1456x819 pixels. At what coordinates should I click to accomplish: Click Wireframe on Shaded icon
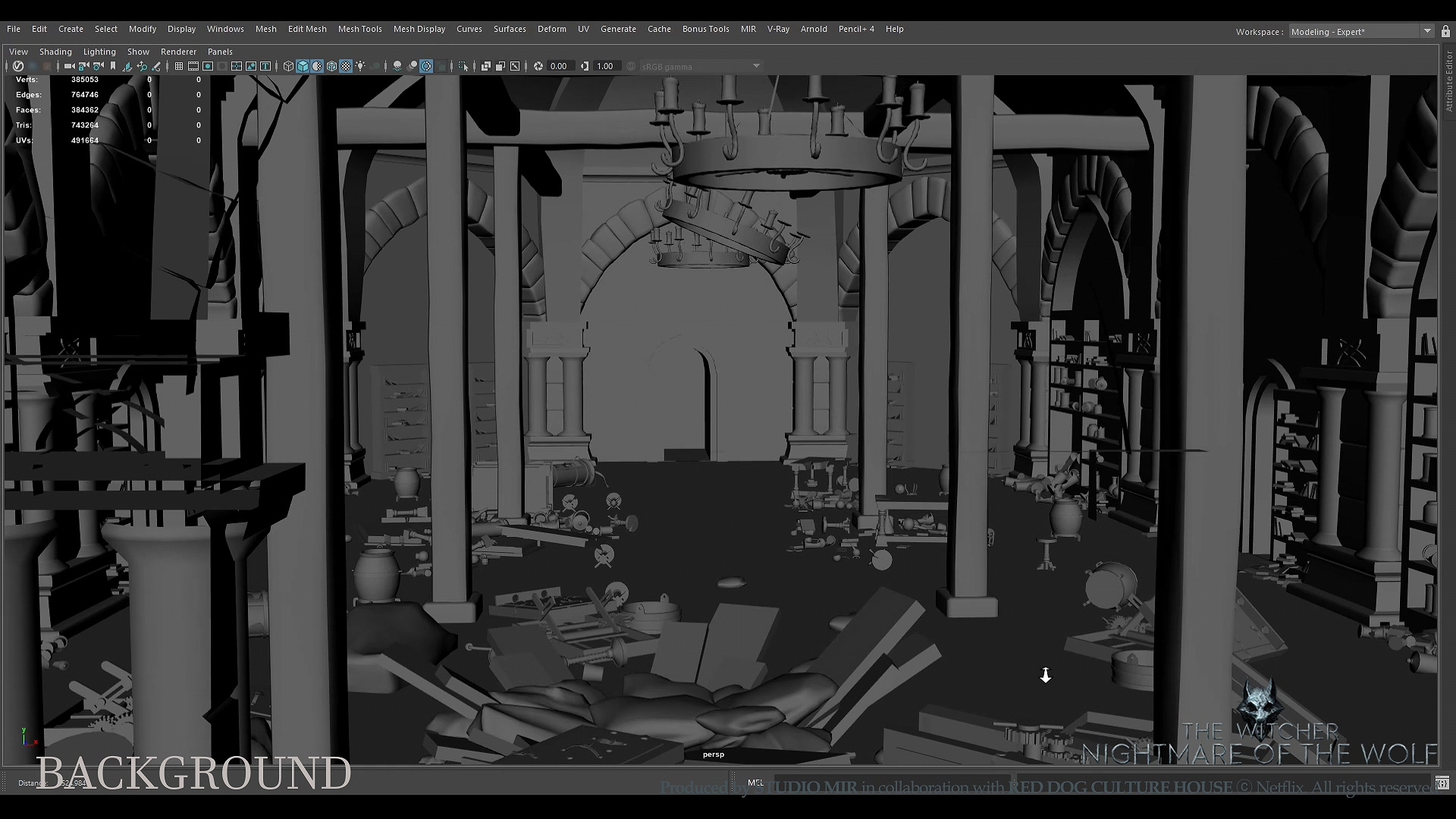tap(331, 66)
